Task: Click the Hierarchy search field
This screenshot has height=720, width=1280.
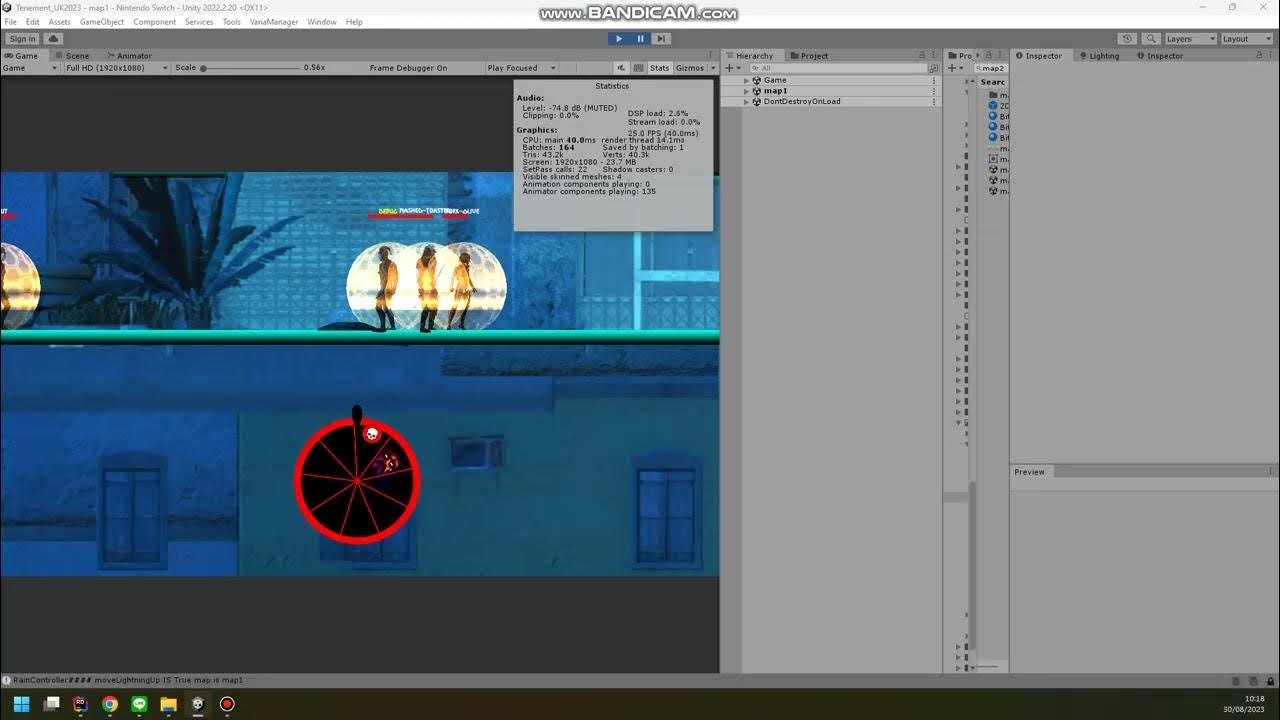Action: pos(839,68)
